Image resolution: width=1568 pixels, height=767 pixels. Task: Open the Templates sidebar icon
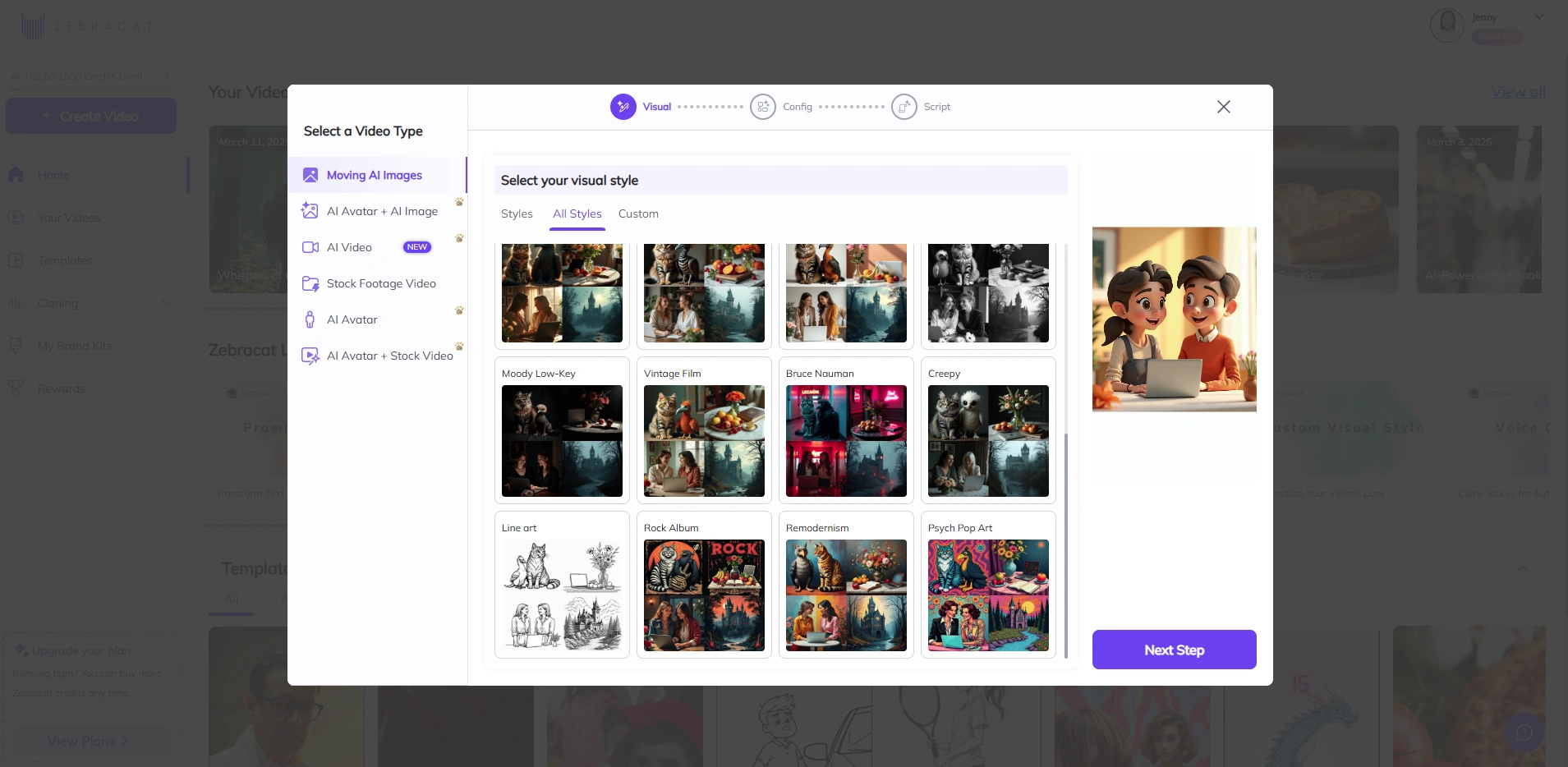pos(16,260)
